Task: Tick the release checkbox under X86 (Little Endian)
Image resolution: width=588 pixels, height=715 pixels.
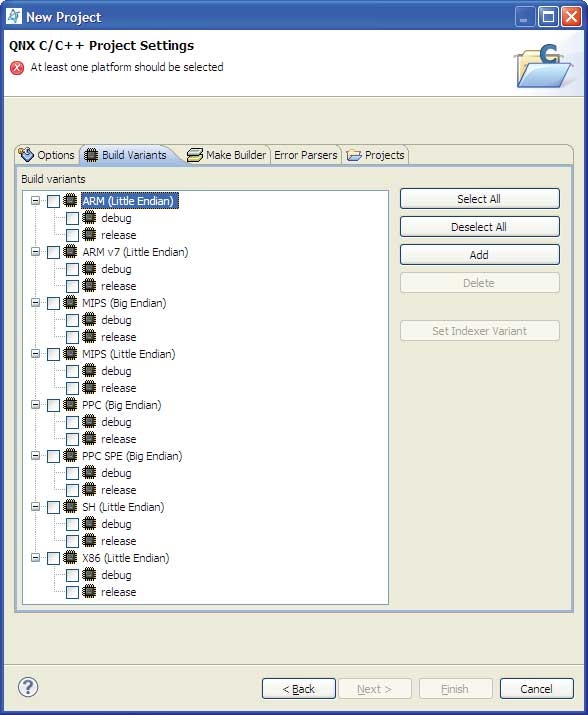Action: coord(73,592)
